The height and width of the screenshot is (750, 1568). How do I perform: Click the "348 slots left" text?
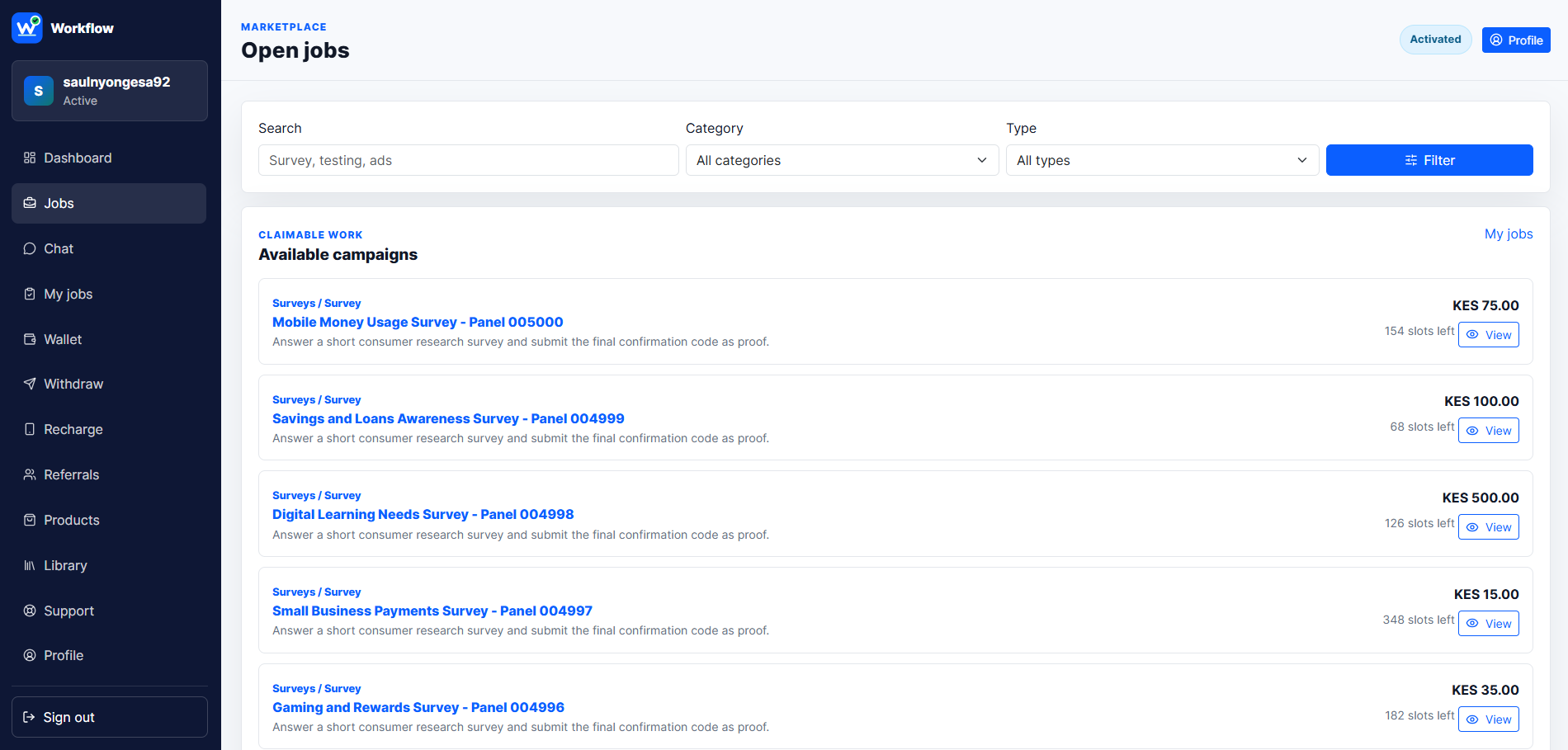click(x=1419, y=620)
